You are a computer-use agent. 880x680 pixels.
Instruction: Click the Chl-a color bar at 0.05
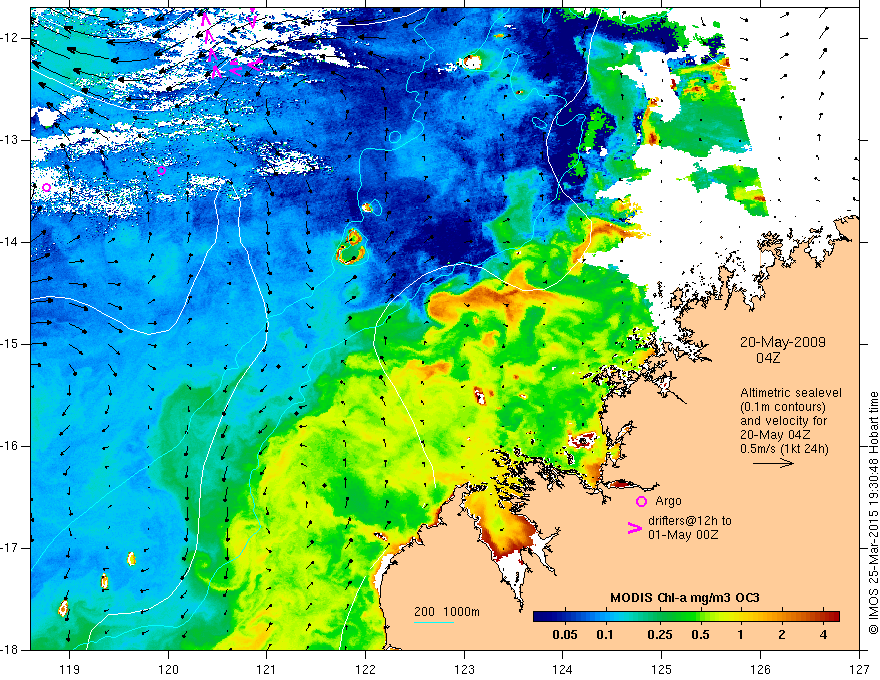(x=565, y=616)
